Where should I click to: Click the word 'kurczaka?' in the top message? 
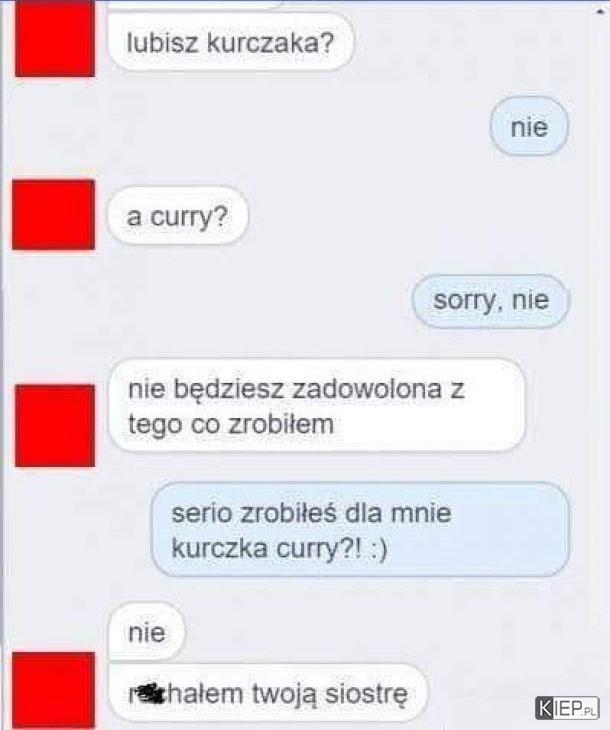270,43
